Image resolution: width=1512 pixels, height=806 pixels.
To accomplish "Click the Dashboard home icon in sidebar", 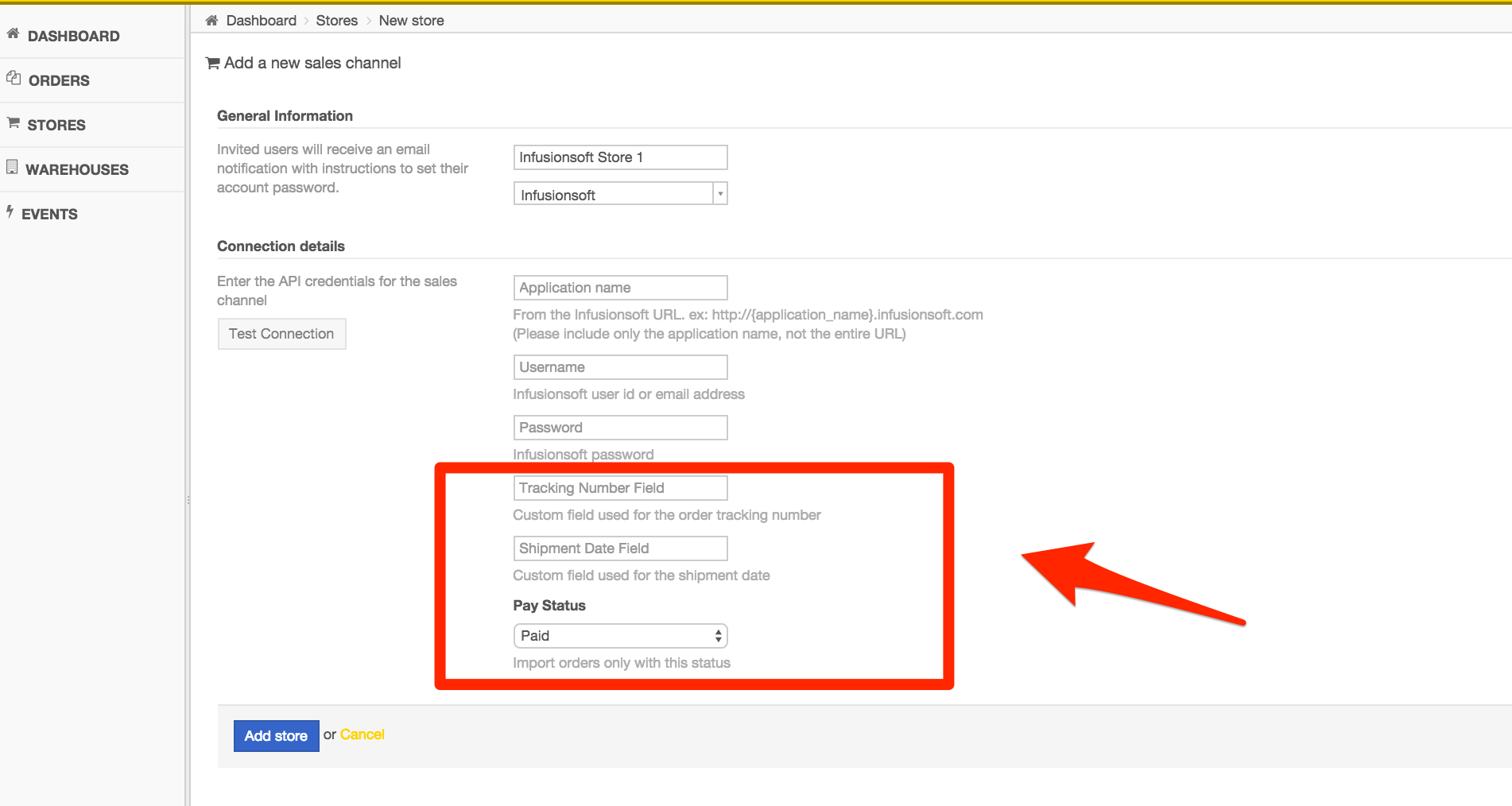I will pos(13,33).
